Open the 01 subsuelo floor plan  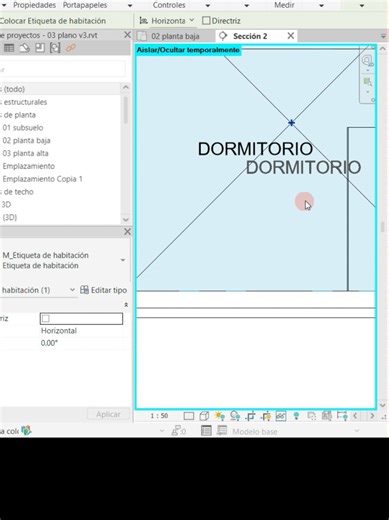(23, 128)
